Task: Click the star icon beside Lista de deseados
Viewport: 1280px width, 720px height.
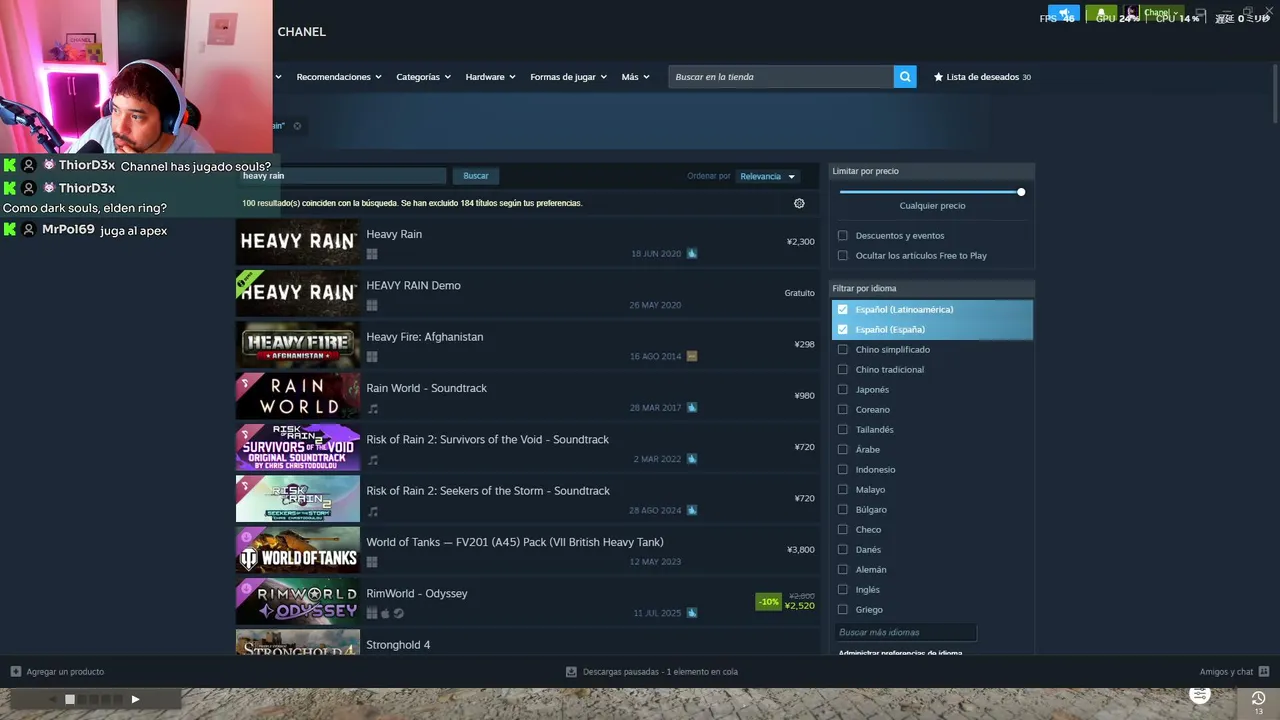Action: coord(938,77)
